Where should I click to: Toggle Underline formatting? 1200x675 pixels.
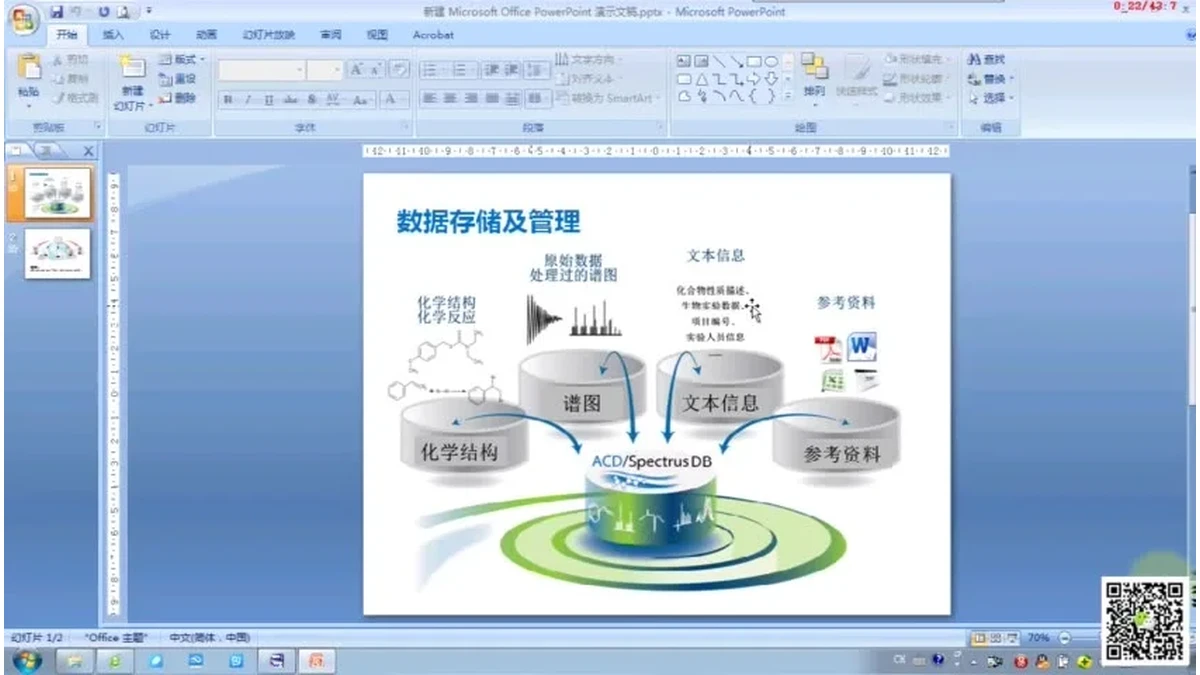[x=269, y=99]
